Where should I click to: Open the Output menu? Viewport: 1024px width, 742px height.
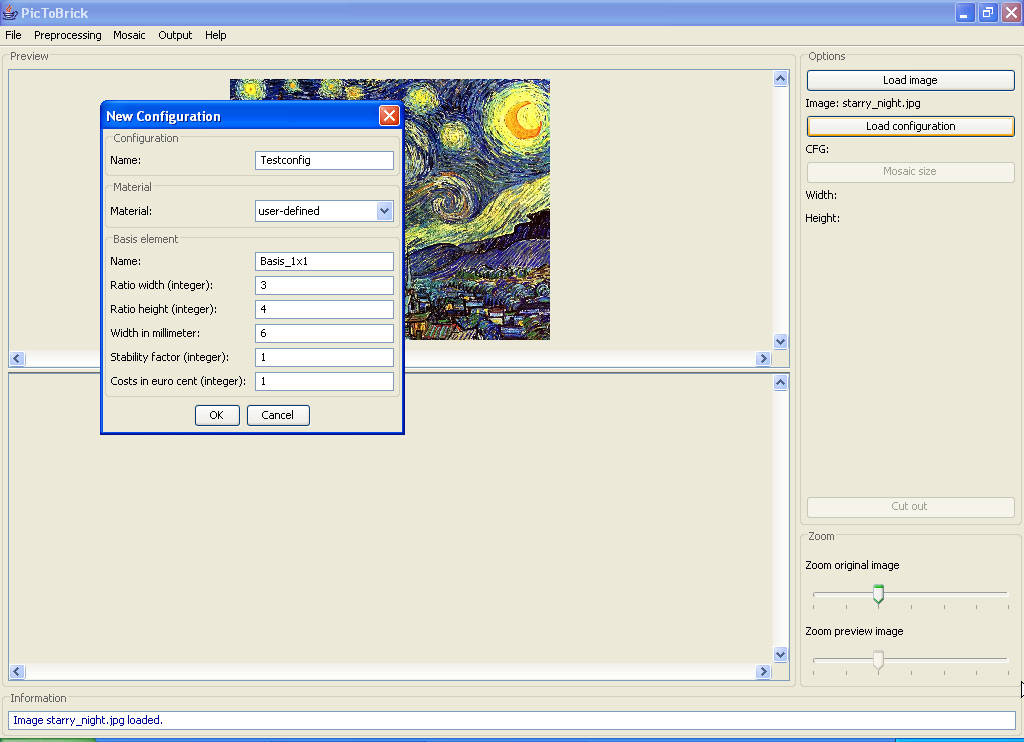pos(175,35)
